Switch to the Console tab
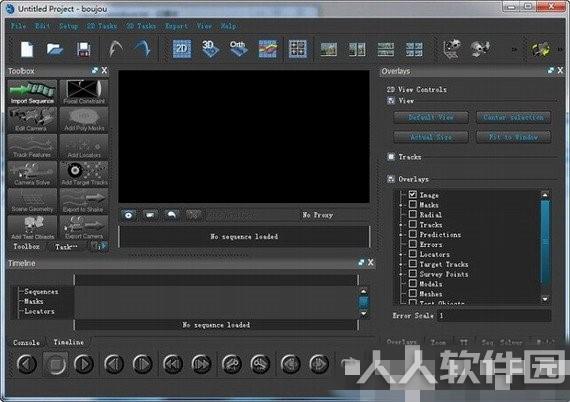The width and height of the screenshot is (570, 402). coord(27,342)
